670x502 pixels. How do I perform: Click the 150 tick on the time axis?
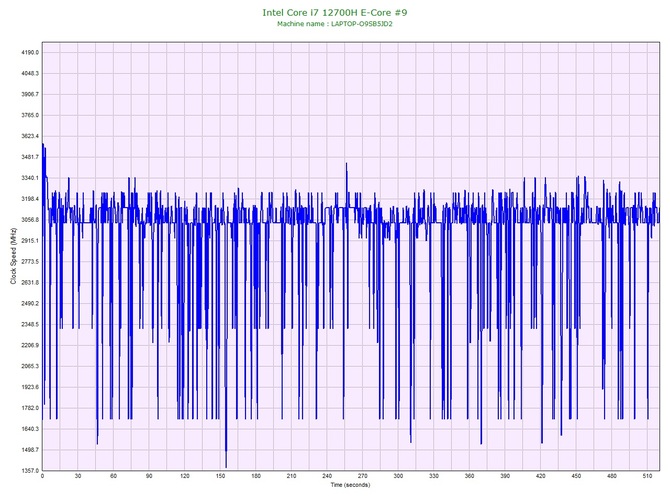(220, 476)
